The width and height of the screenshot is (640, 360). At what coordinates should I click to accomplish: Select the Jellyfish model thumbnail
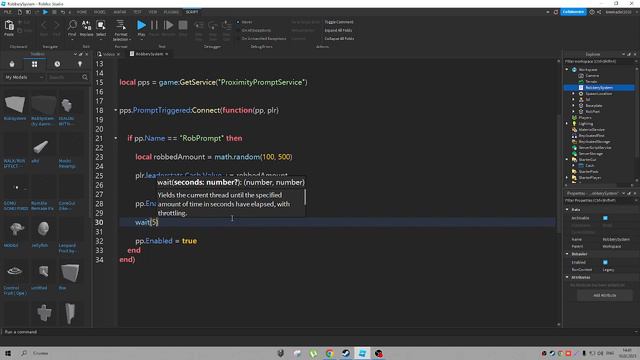click(x=42, y=229)
